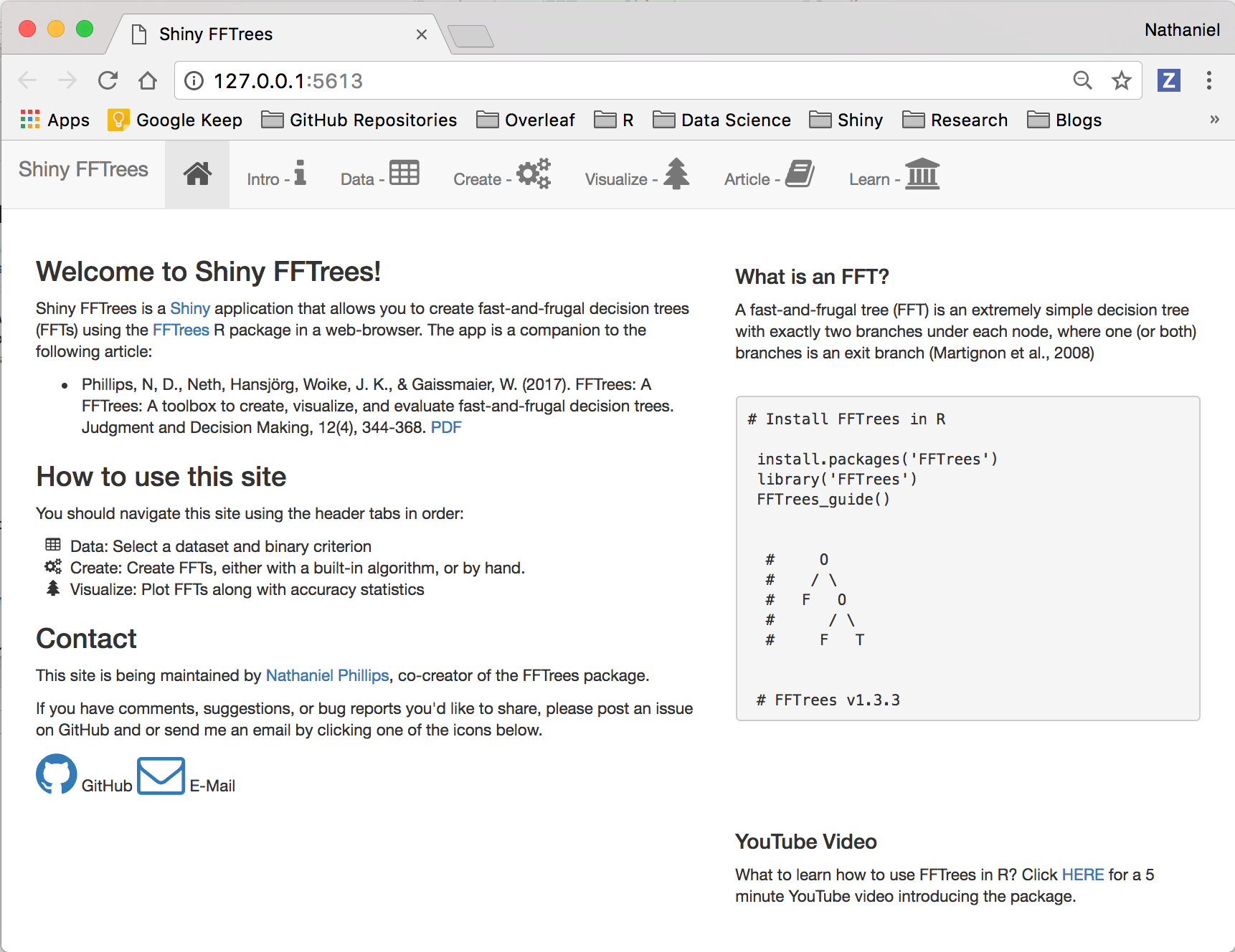Open the Shiny bookmark folder
Image resolution: width=1235 pixels, height=952 pixels.
[x=846, y=120]
